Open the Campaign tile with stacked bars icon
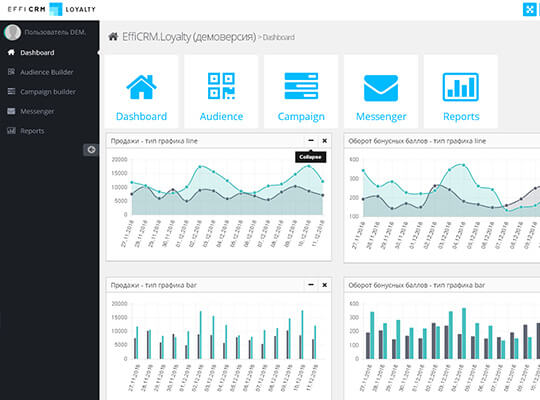Image resolution: width=540 pixels, height=400 pixels. 301,92
